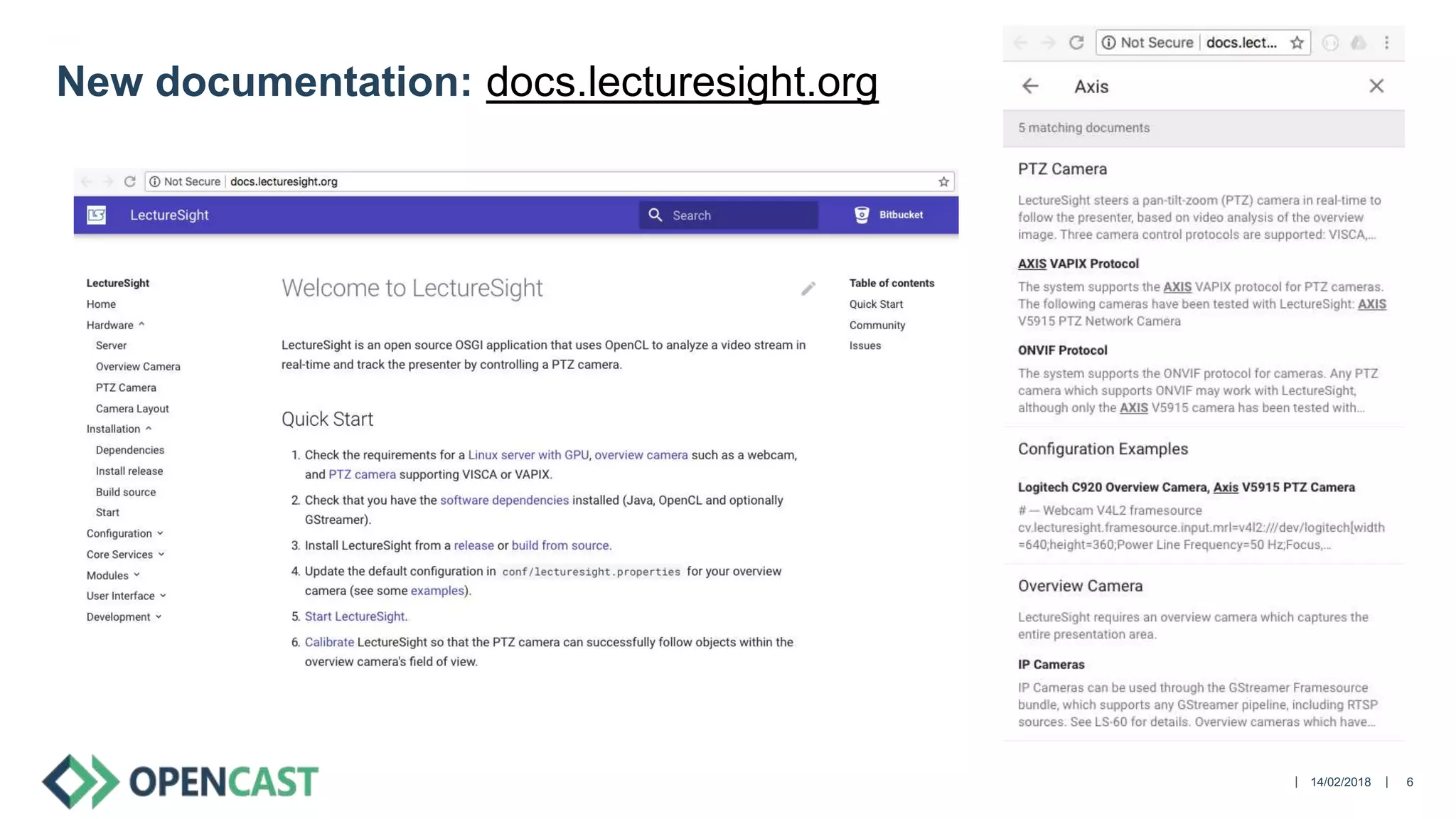Follow the Calibrate link in step 6
The image size is (1456, 819).
(329, 642)
